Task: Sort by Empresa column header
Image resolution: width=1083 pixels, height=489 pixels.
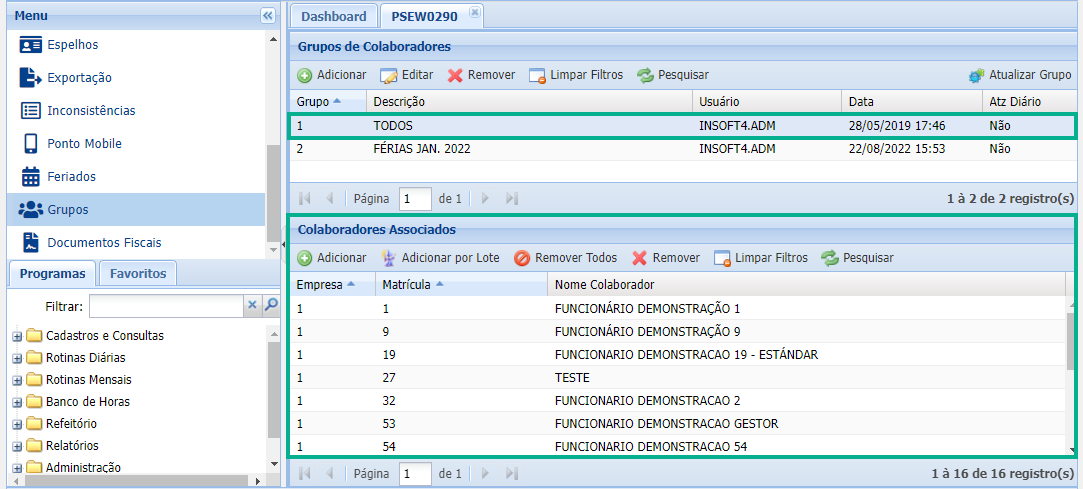Action: [x=333, y=285]
